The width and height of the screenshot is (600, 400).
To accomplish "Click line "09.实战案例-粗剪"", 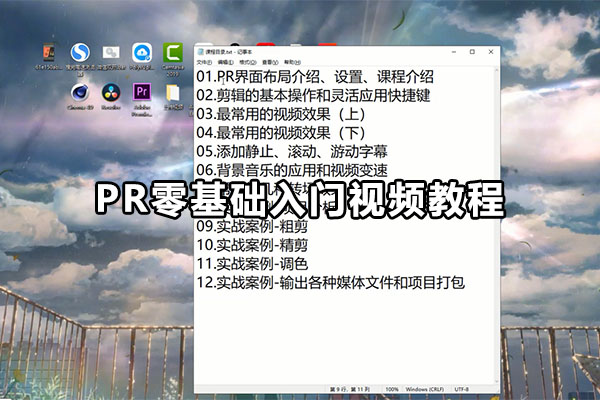I will (252, 227).
